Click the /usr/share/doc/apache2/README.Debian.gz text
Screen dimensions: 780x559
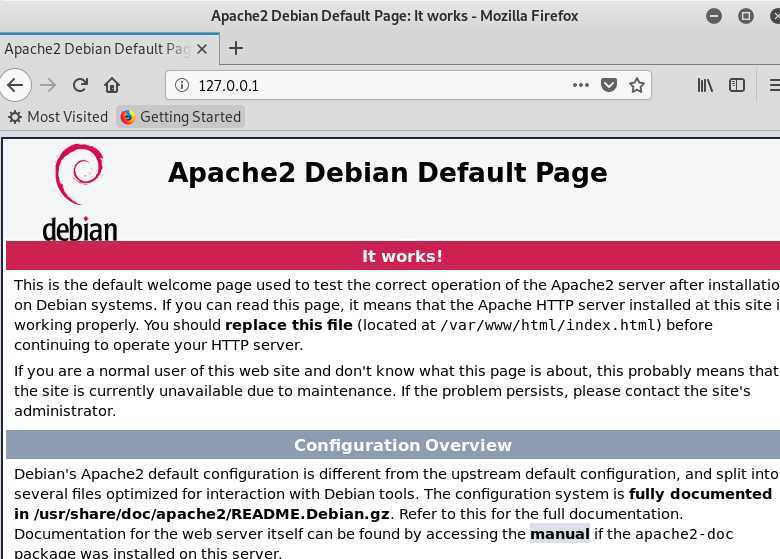pyautogui.click(x=212, y=514)
